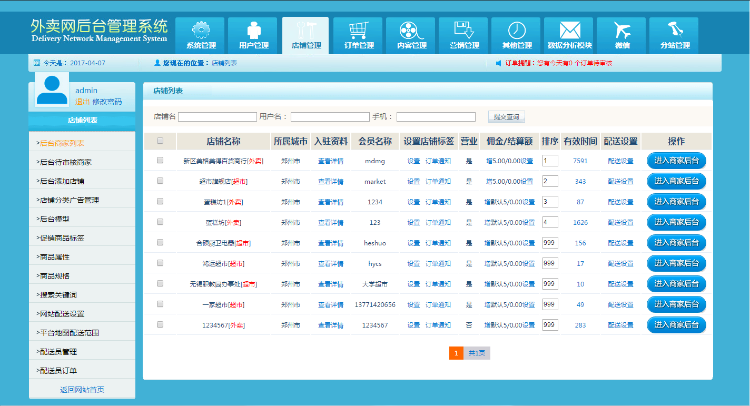Click 订单通知 link in market row
The width and height of the screenshot is (750, 406).
(x=438, y=182)
